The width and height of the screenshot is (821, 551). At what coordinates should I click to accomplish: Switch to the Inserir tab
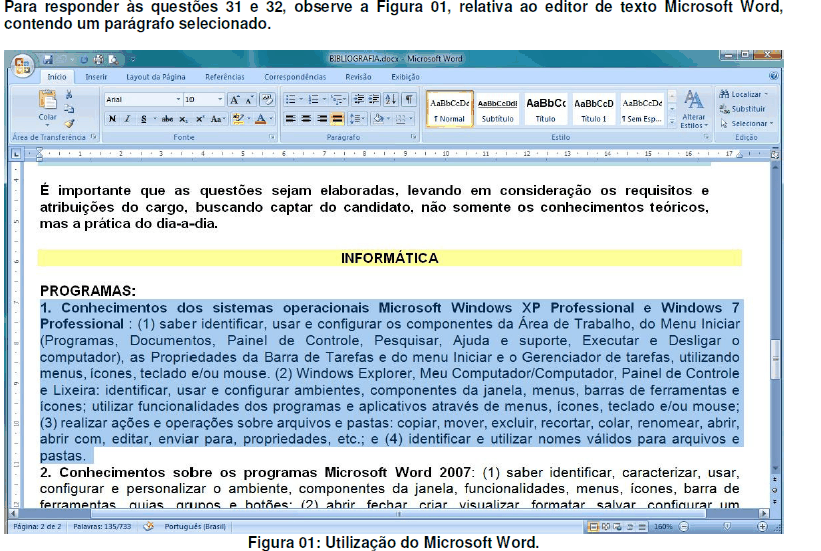(x=96, y=77)
